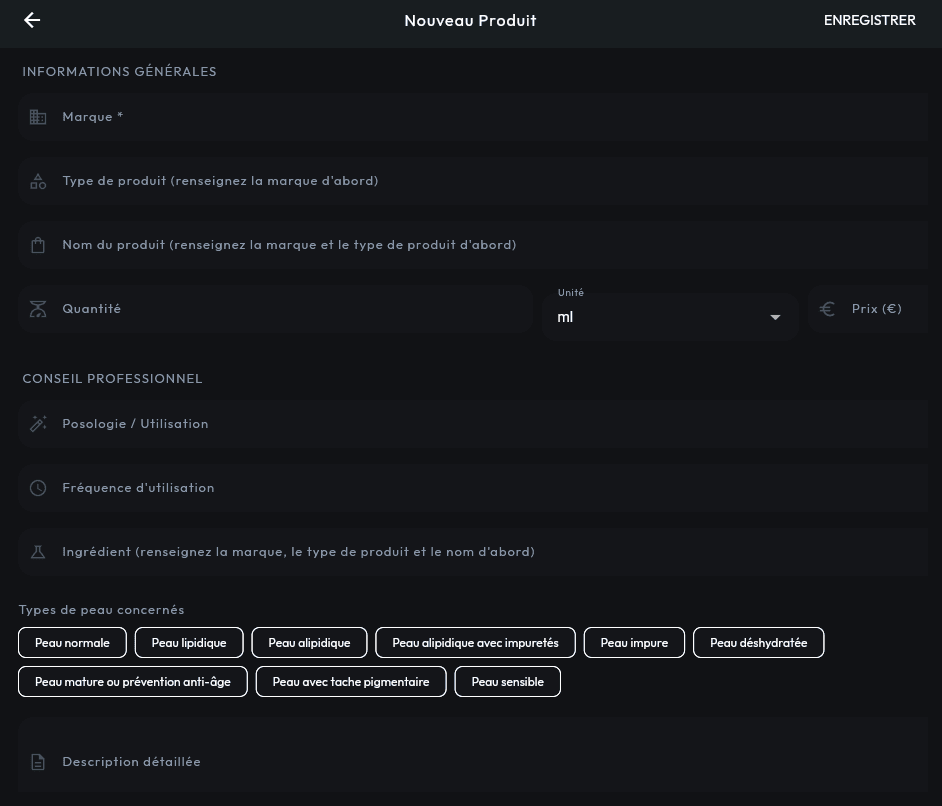This screenshot has height=806, width=942.
Task: Toggle the Peau impure chip
Action: pyautogui.click(x=634, y=643)
